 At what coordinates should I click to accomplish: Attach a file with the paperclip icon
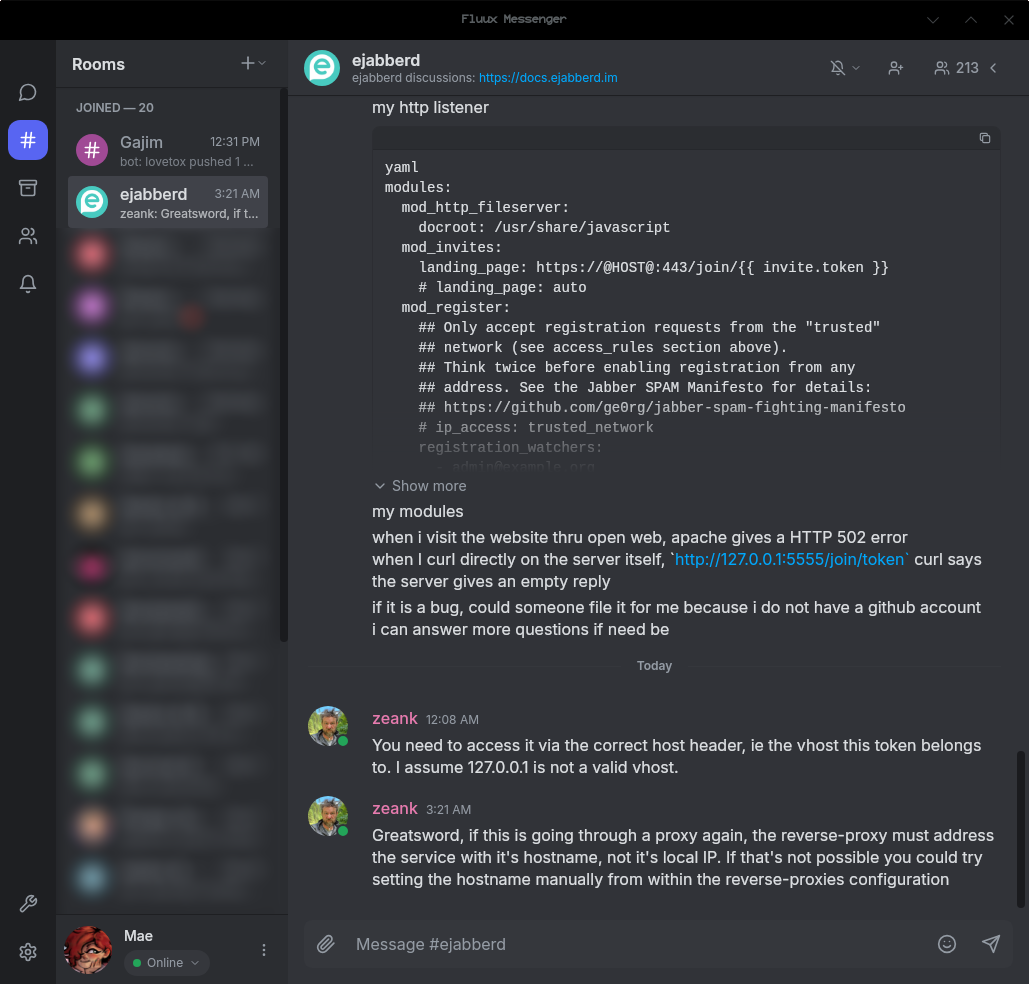tap(325, 943)
